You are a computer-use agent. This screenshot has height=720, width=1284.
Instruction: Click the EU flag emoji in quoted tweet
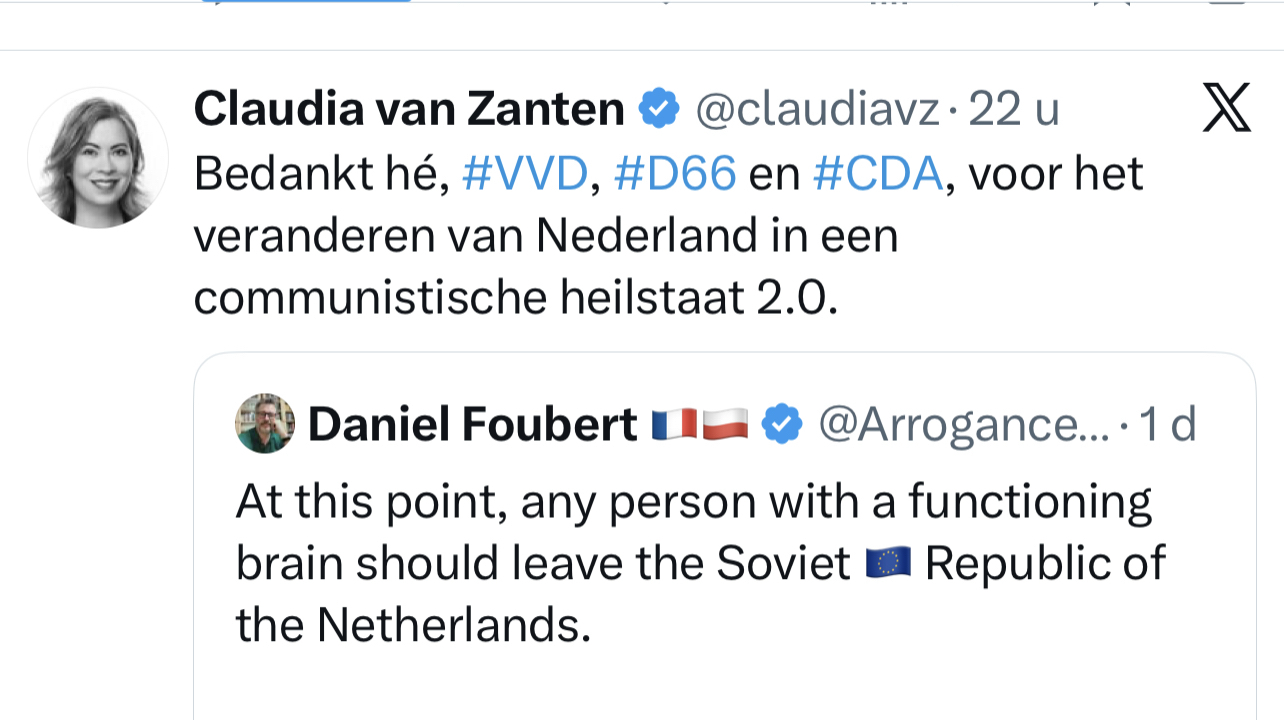tap(888, 564)
